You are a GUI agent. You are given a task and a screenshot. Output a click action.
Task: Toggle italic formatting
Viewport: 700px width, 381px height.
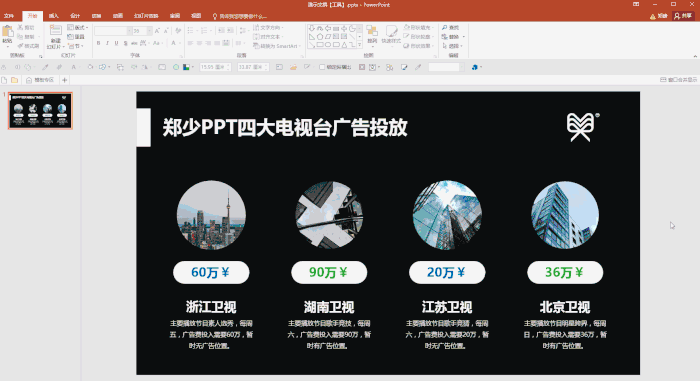click(x=108, y=43)
